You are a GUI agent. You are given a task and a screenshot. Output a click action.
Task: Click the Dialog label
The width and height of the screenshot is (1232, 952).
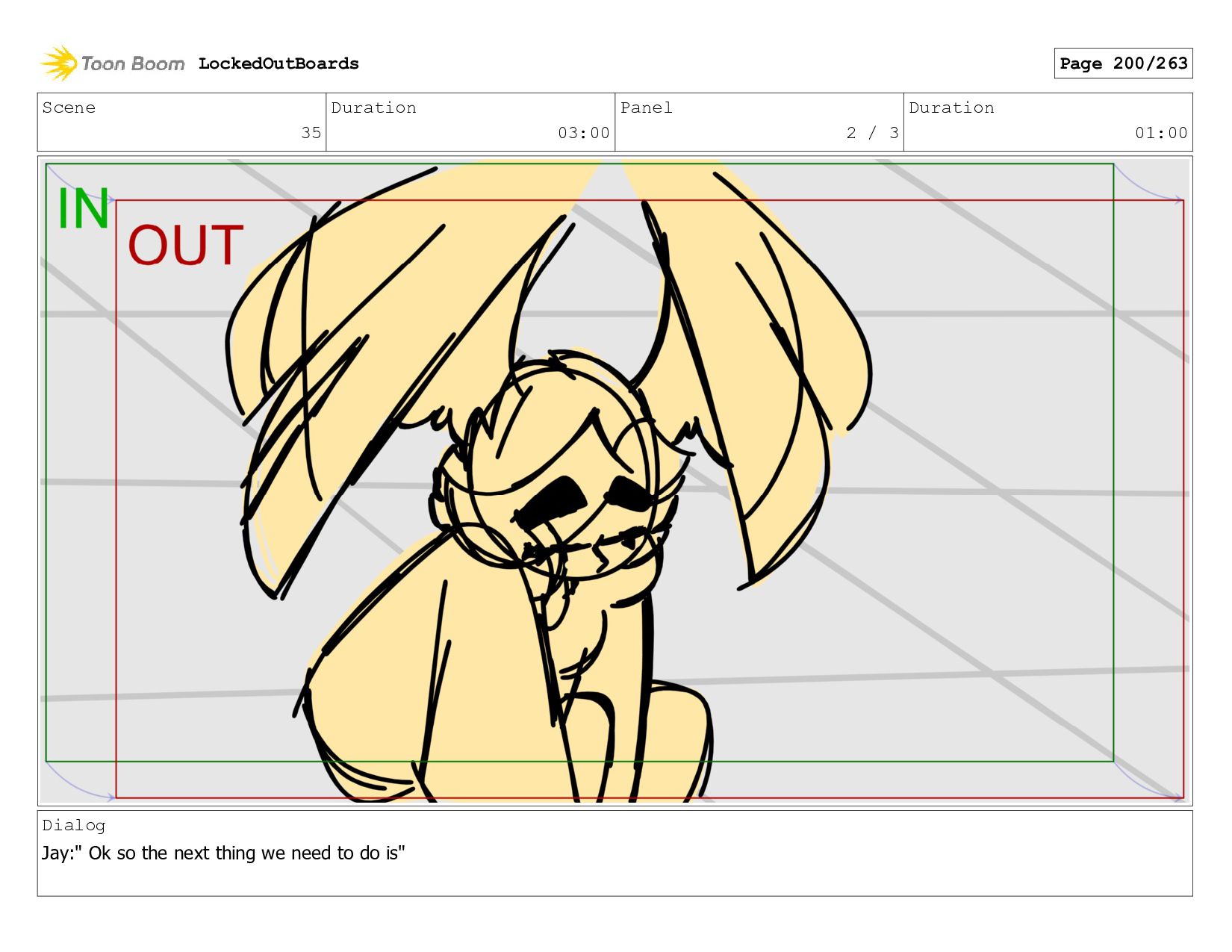pos(74,825)
